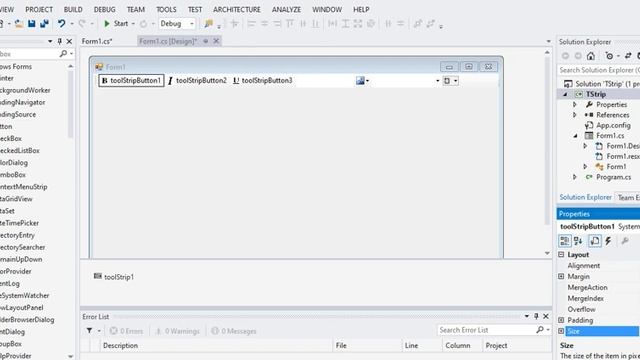The height and width of the screenshot is (360, 640).
Task: Click the Open File toolbar icon
Action: [x=18, y=24]
